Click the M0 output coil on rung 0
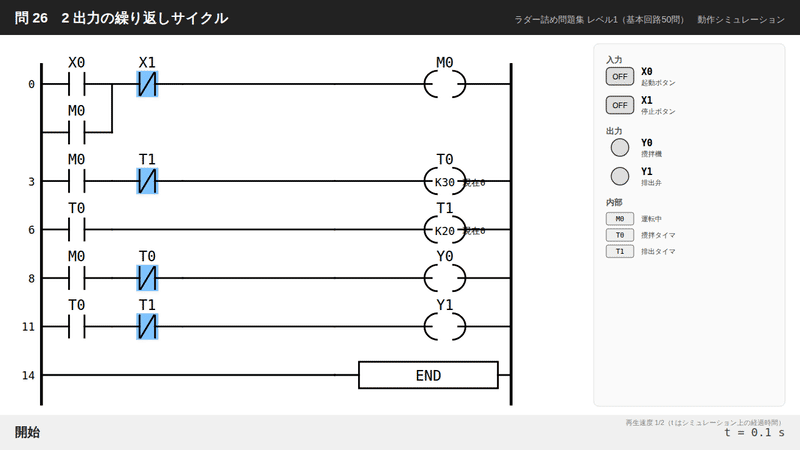 click(445, 84)
